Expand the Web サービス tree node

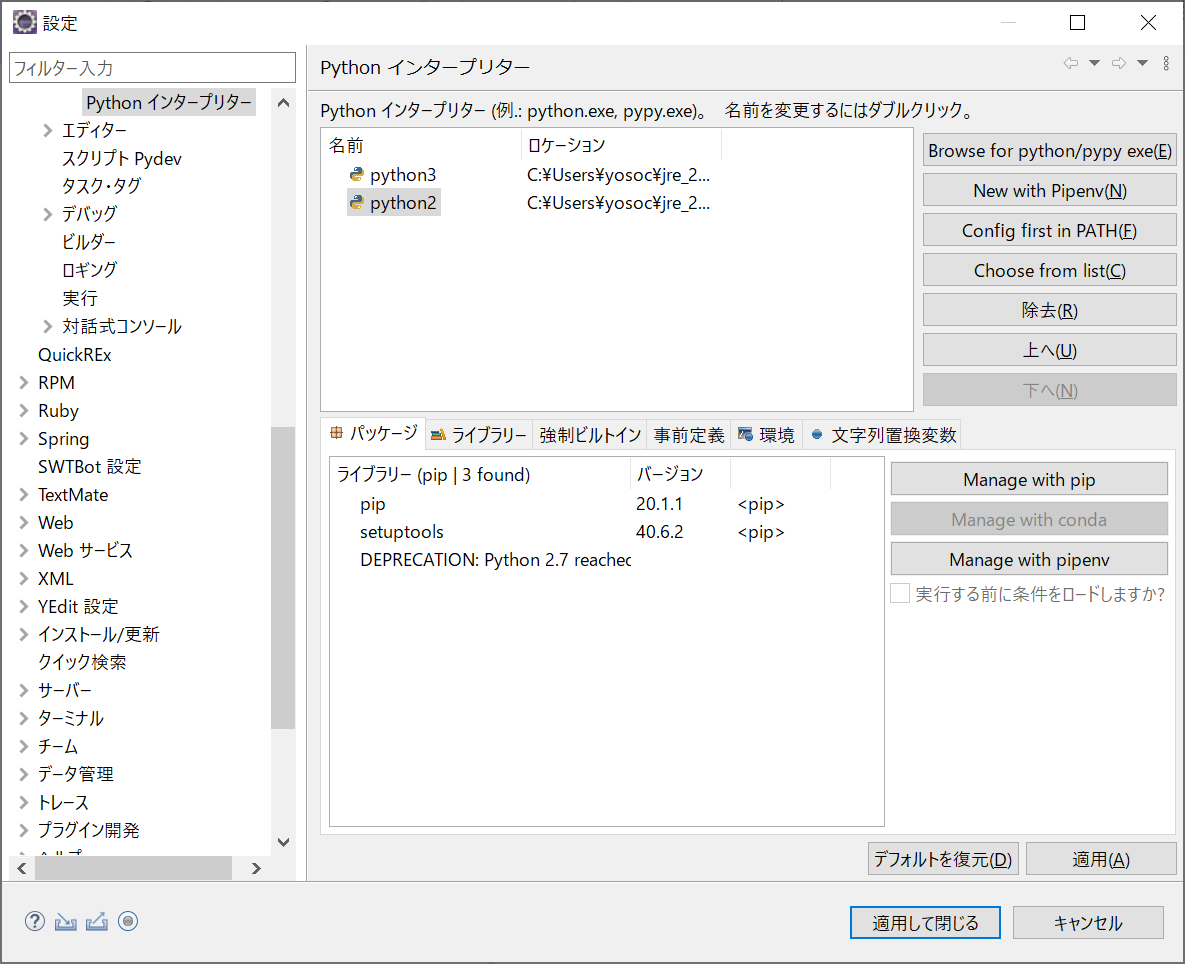tap(23, 550)
